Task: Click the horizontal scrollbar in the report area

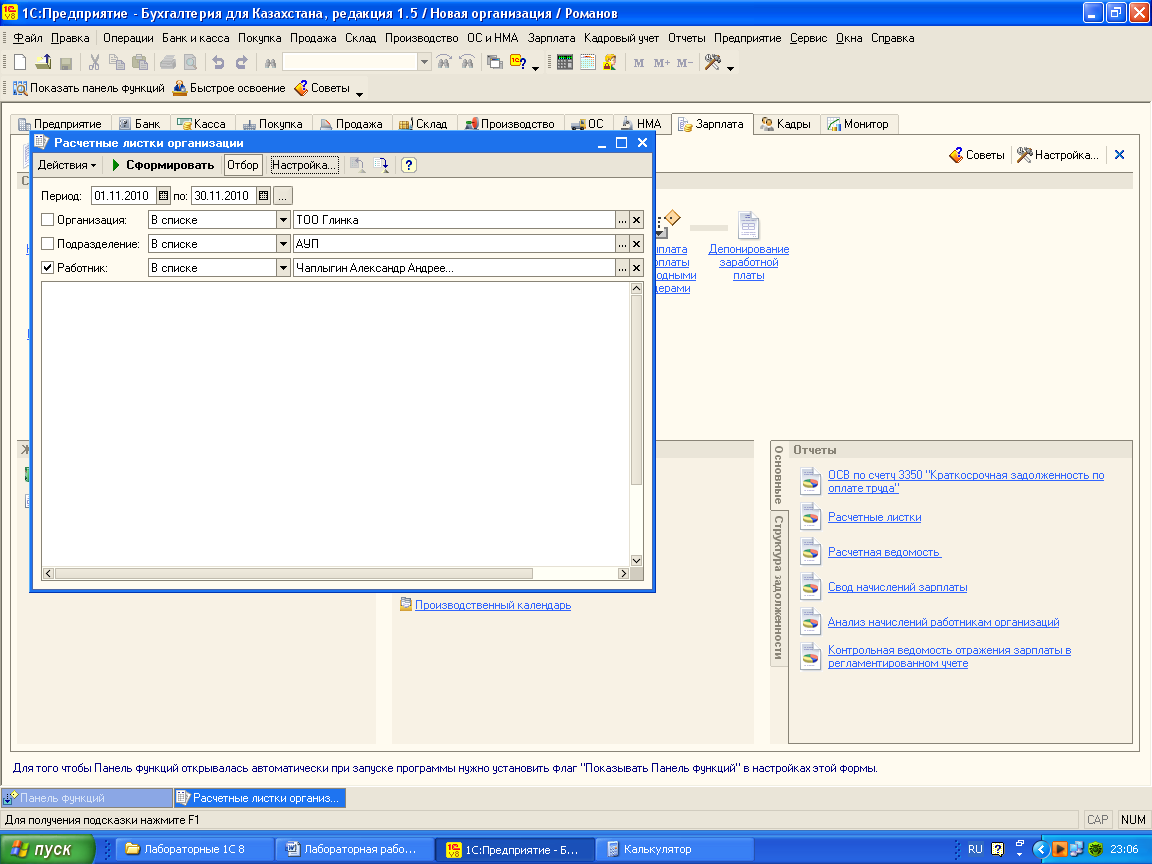Action: click(x=294, y=573)
